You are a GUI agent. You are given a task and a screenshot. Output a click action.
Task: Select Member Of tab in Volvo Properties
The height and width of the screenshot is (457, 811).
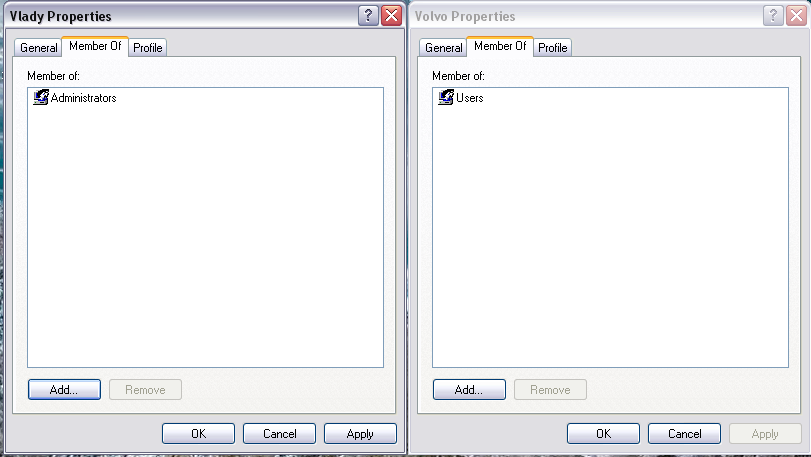pyautogui.click(x=500, y=46)
